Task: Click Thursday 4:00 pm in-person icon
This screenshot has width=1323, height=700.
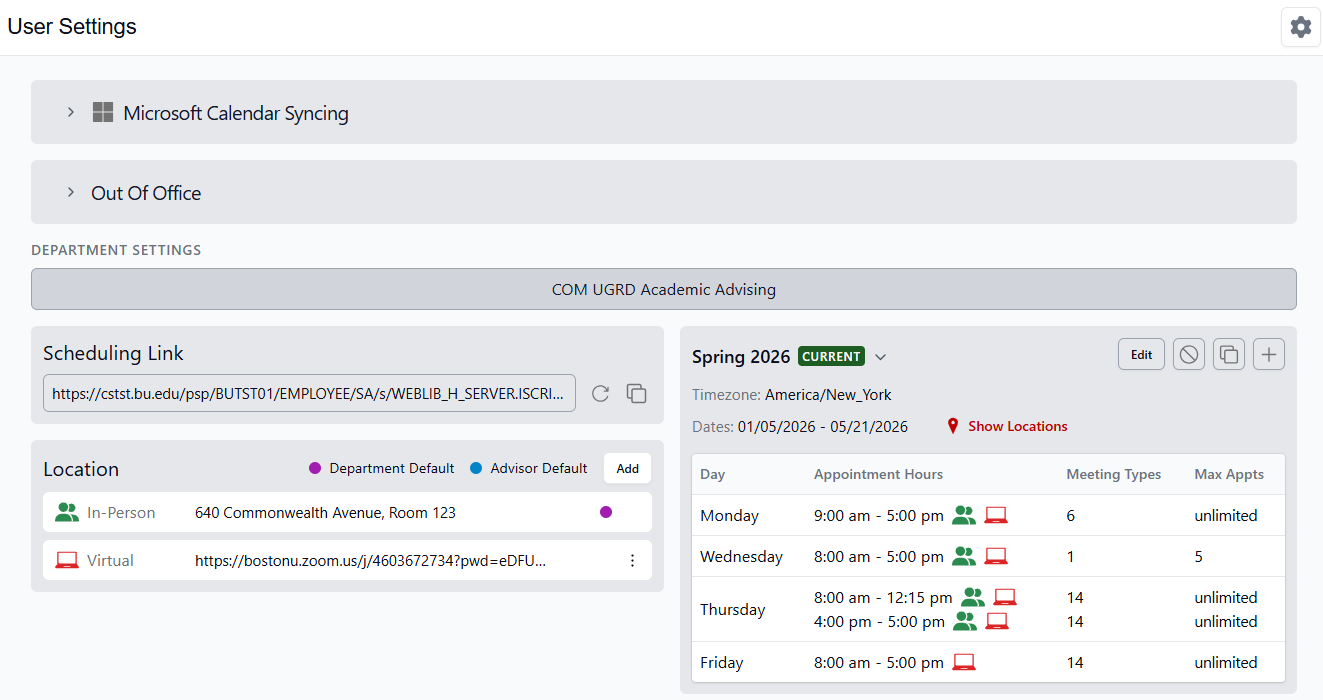Action: [965, 621]
